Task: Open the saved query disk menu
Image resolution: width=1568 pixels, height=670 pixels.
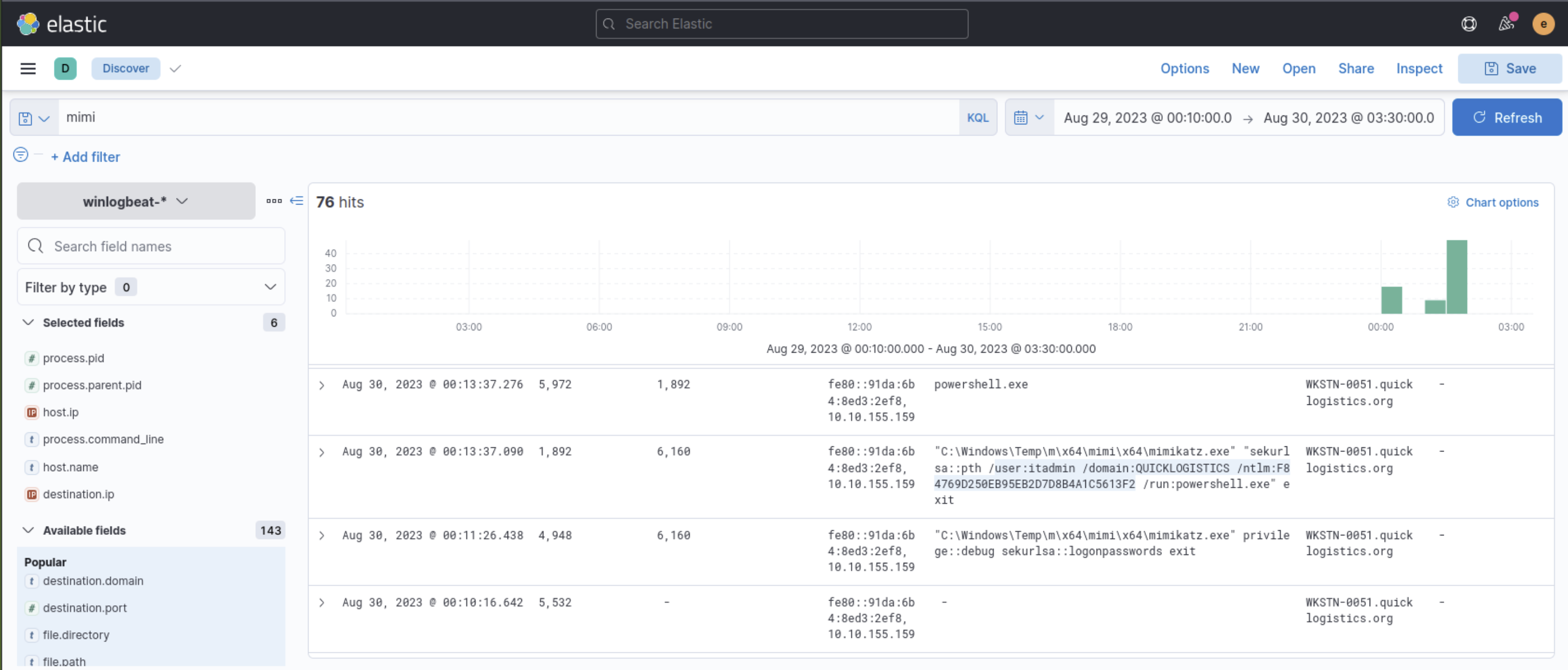Action: click(x=34, y=118)
